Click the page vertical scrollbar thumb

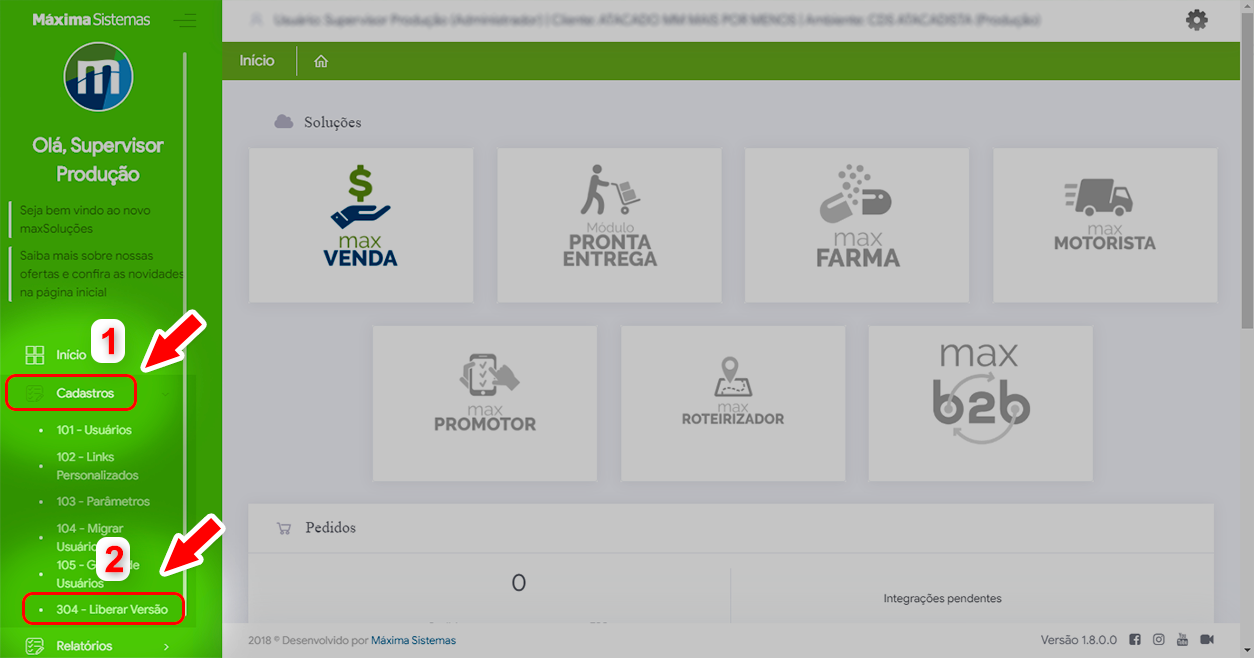1246,170
